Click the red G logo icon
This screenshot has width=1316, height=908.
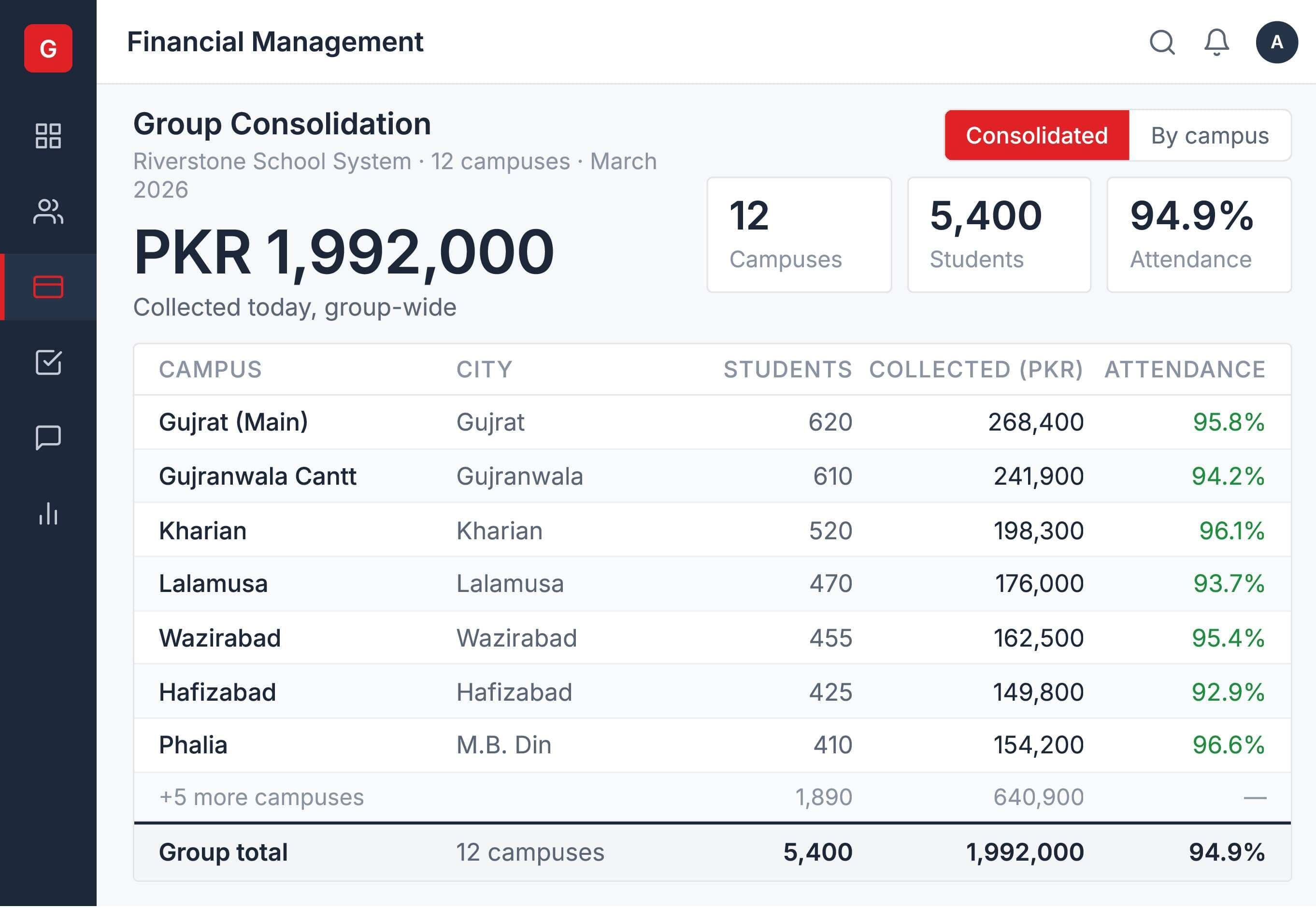(x=48, y=48)
